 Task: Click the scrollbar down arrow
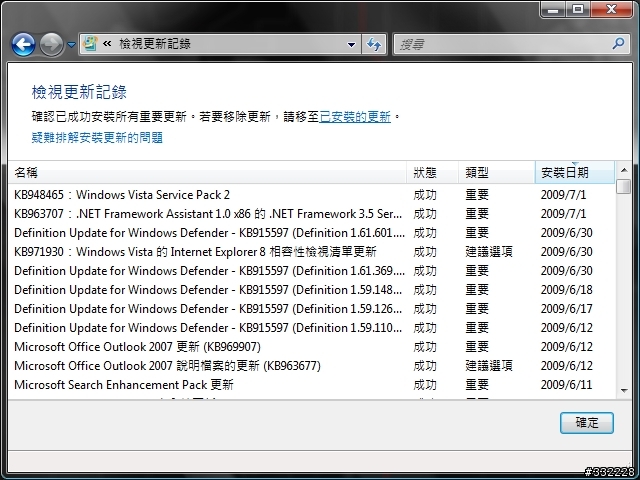(x=624, y=391)
